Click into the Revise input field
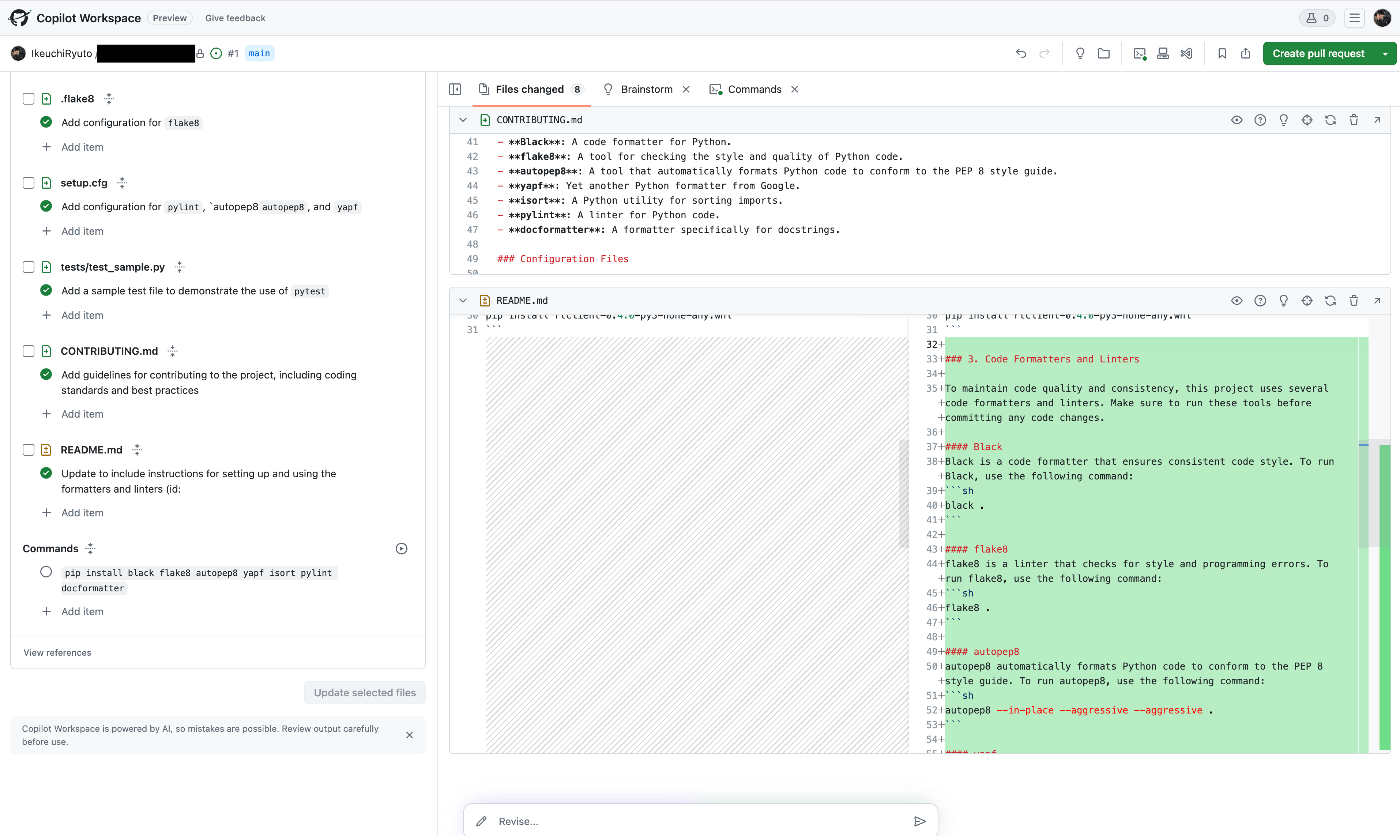This screenshot has height=836, width=1400. (700, 821)
